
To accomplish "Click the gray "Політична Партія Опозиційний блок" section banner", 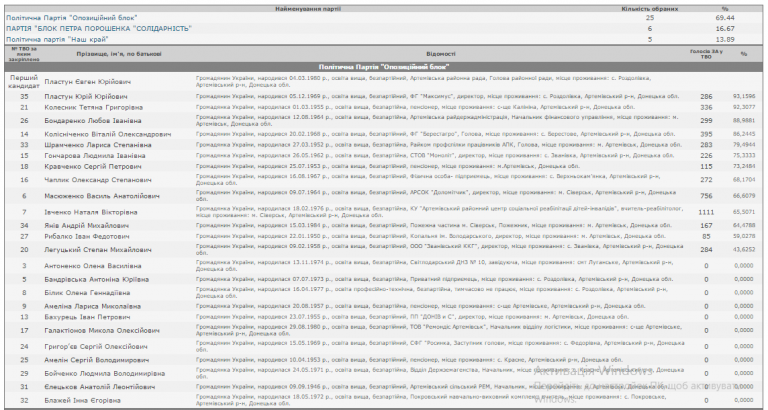I will click(384, 64).
